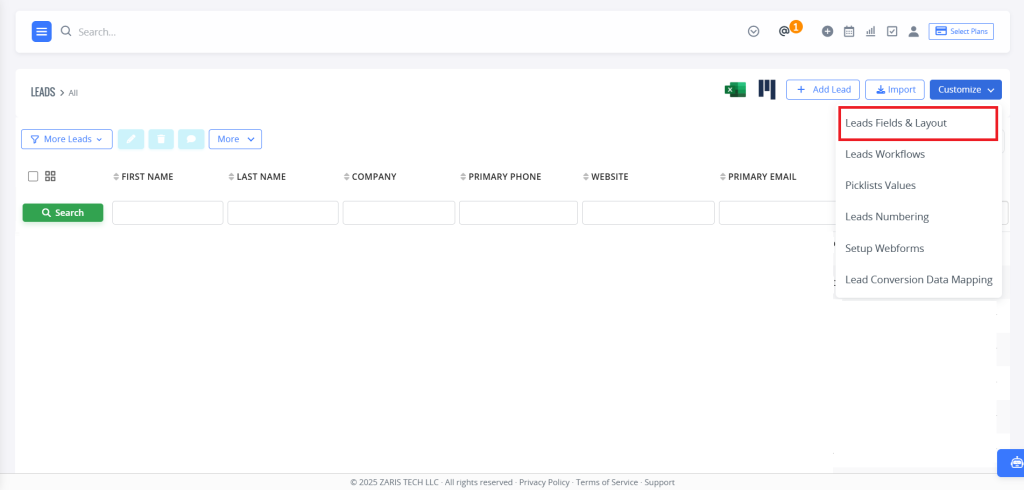Click the green Search button
This screenshot has height=490, width=1024.
coord(63,213)
